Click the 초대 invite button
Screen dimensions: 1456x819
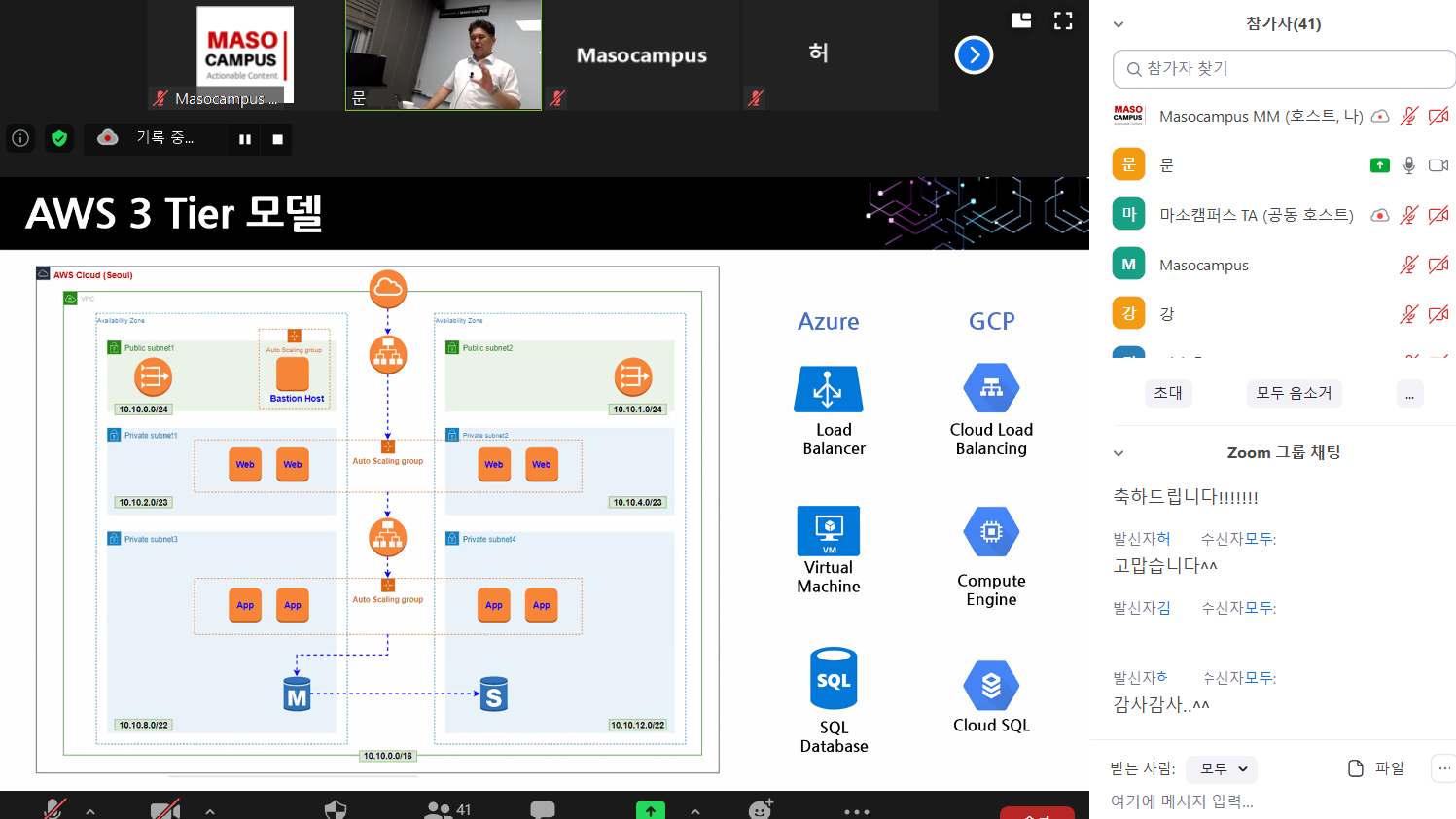(1168, 393)
